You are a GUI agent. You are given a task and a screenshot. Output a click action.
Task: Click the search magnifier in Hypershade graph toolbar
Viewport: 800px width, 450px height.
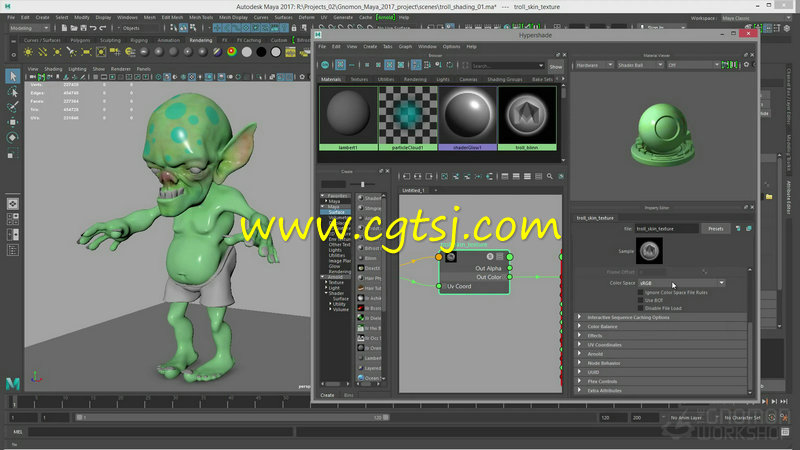549,177
